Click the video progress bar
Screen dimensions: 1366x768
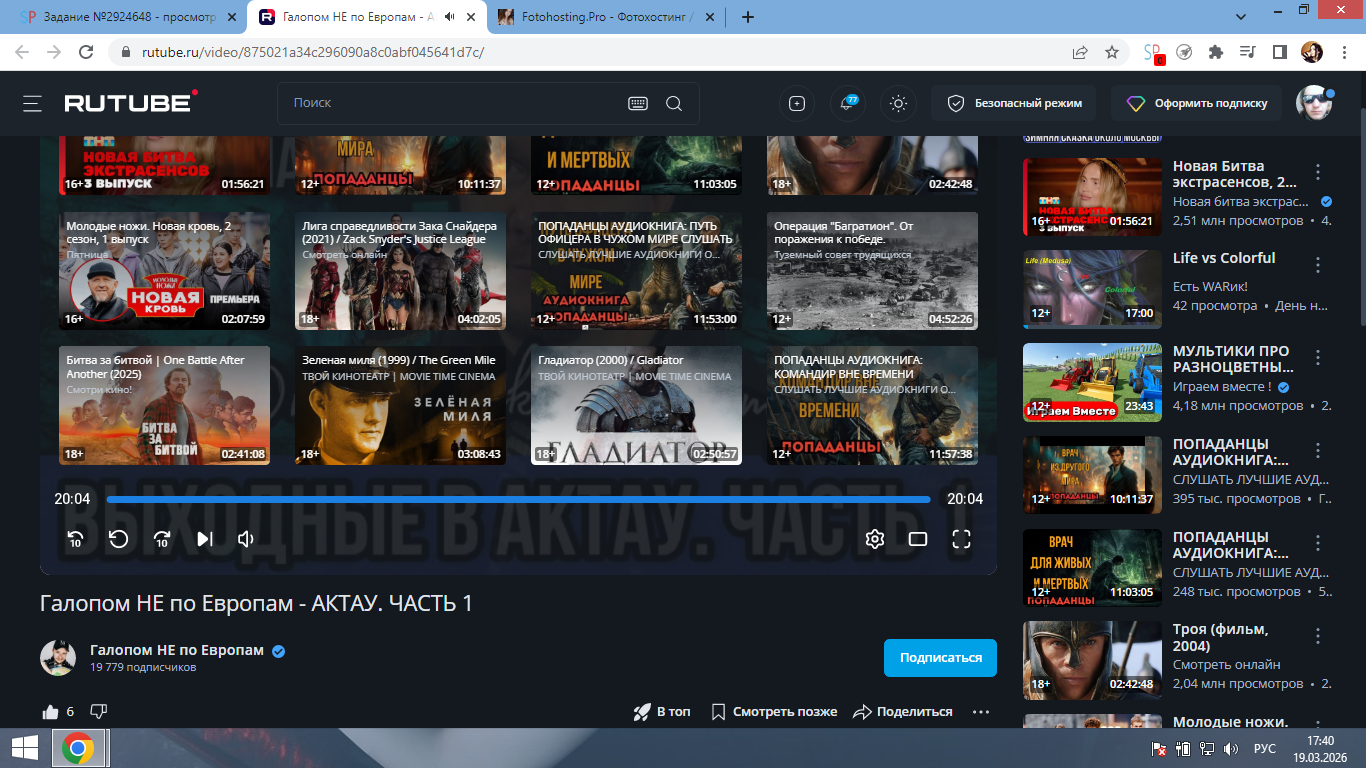[x=518, y=499]
